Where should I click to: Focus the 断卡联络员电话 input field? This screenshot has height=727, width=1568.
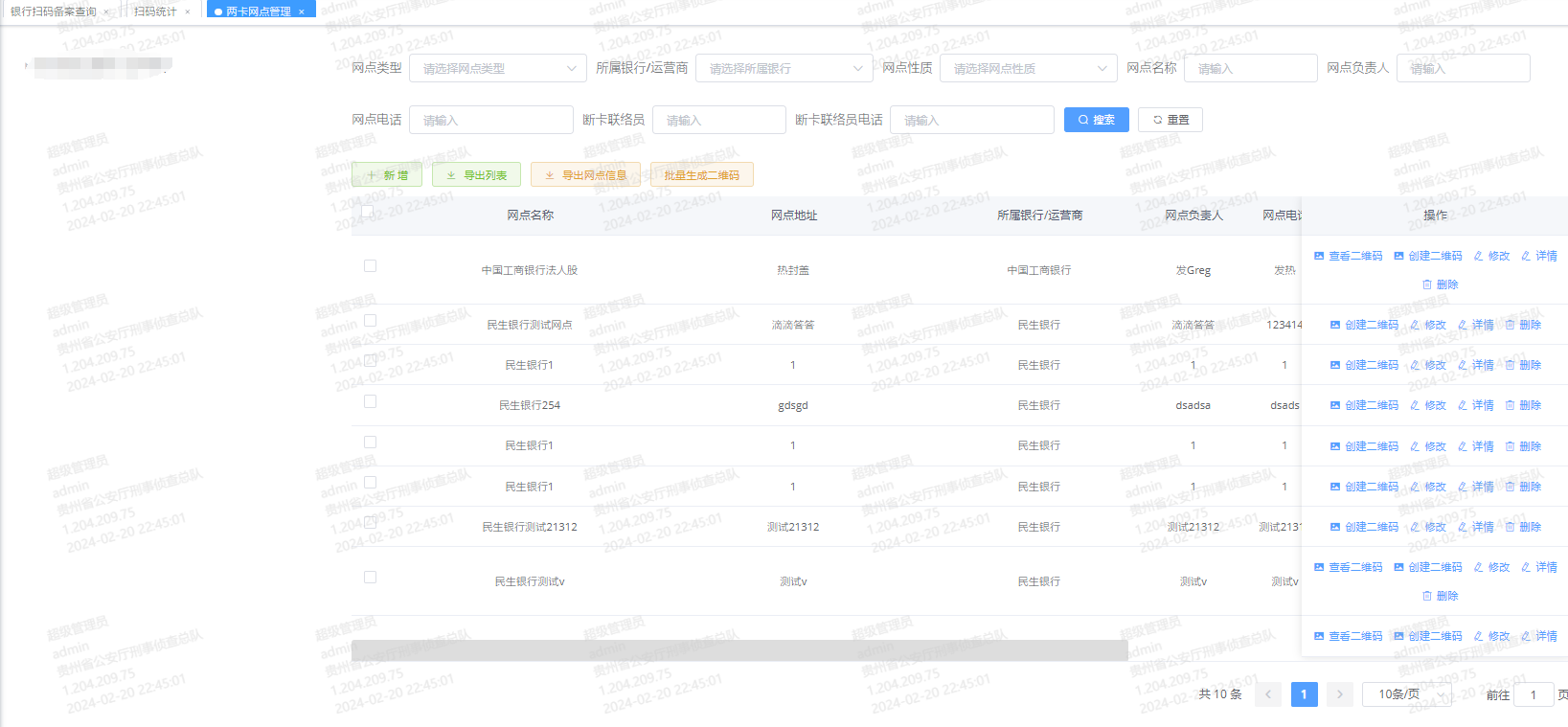click(972, 120)
